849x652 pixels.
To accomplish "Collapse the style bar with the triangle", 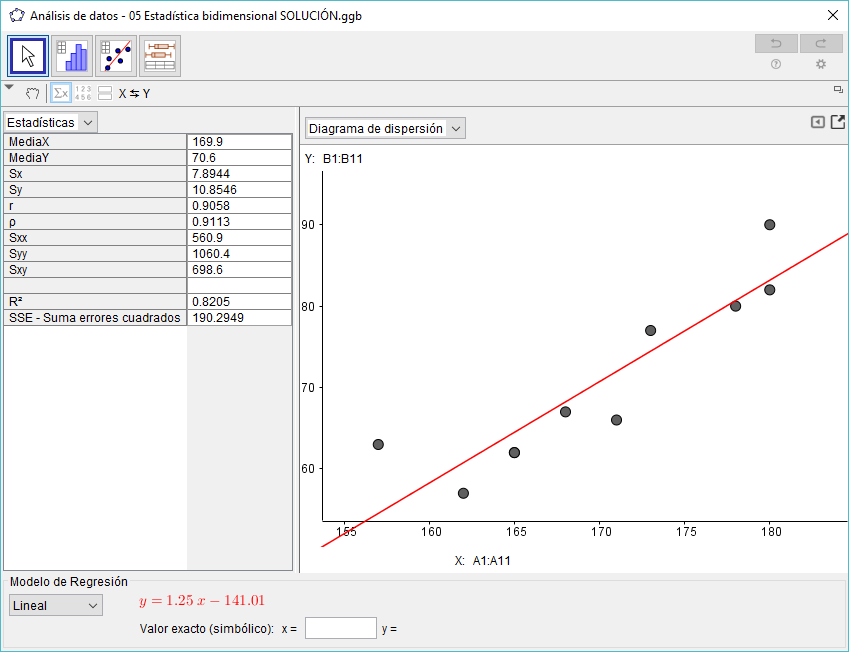I will (9, 88).
